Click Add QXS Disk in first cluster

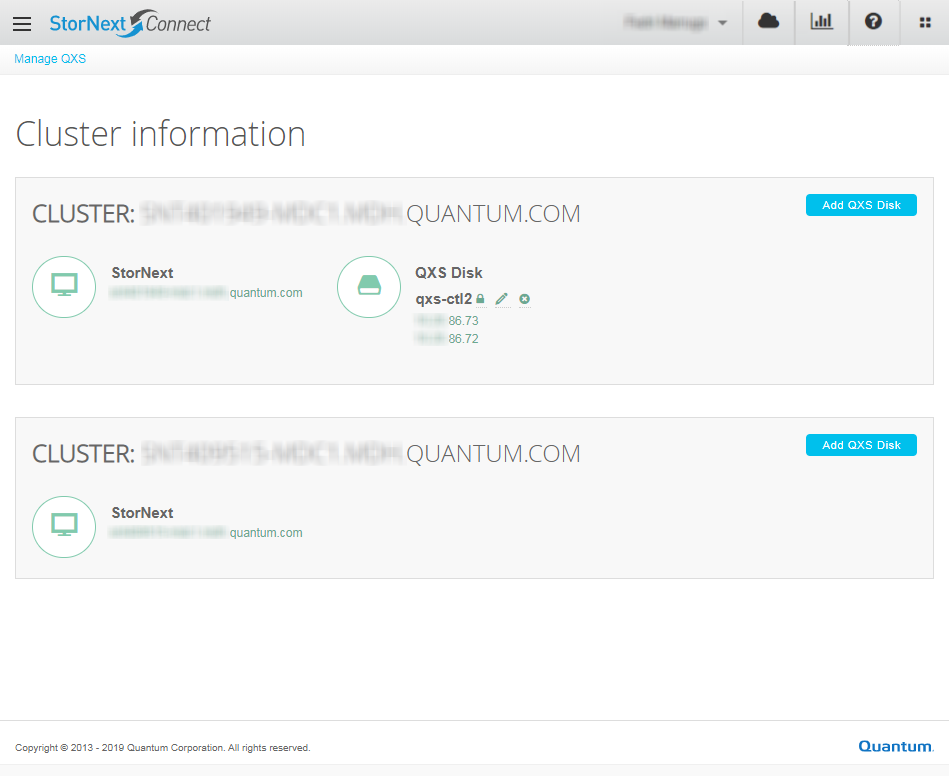click(861, 205)
